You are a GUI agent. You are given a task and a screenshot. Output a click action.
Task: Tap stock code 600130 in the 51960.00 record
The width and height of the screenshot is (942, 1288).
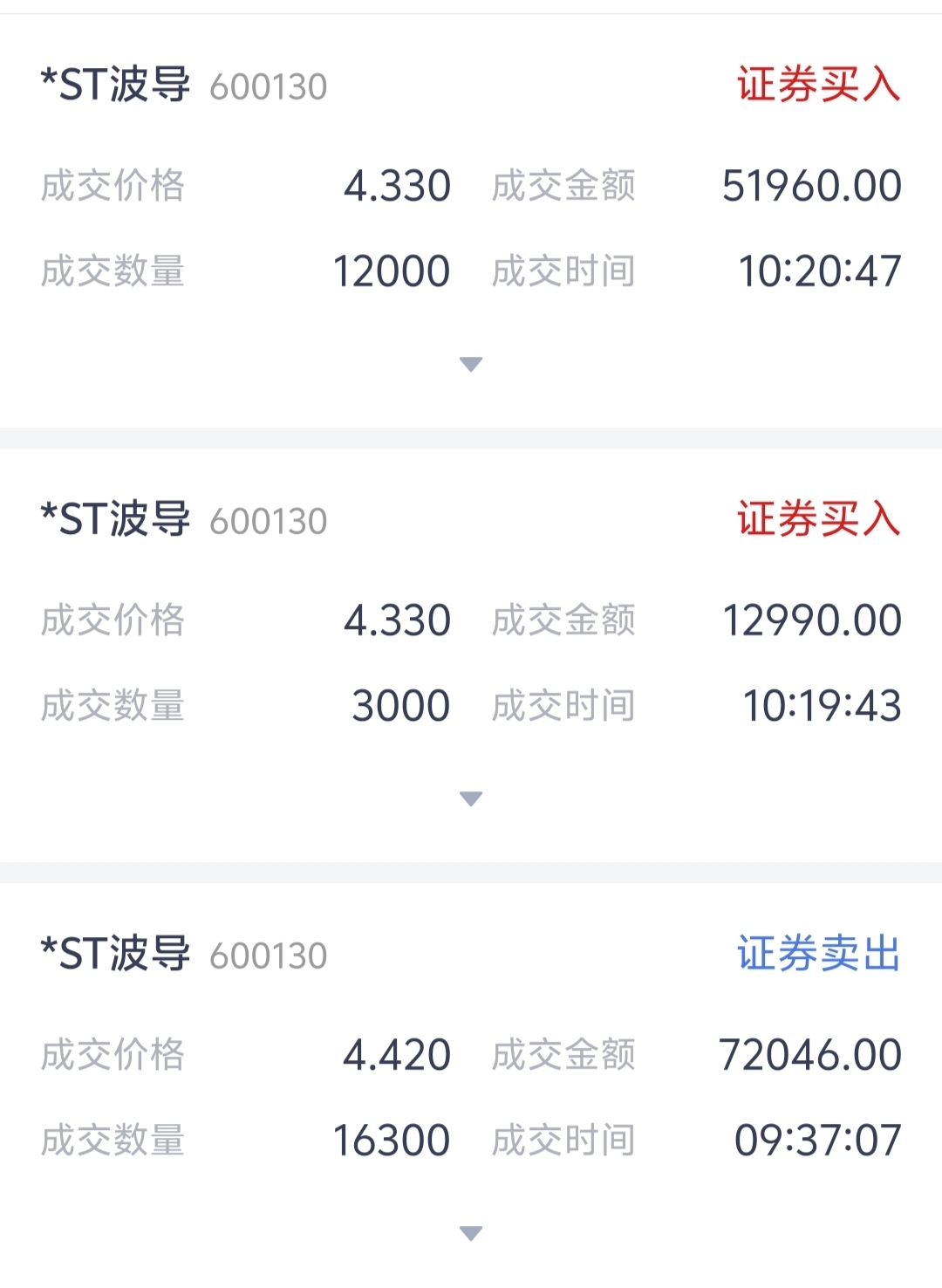point(269,87)
